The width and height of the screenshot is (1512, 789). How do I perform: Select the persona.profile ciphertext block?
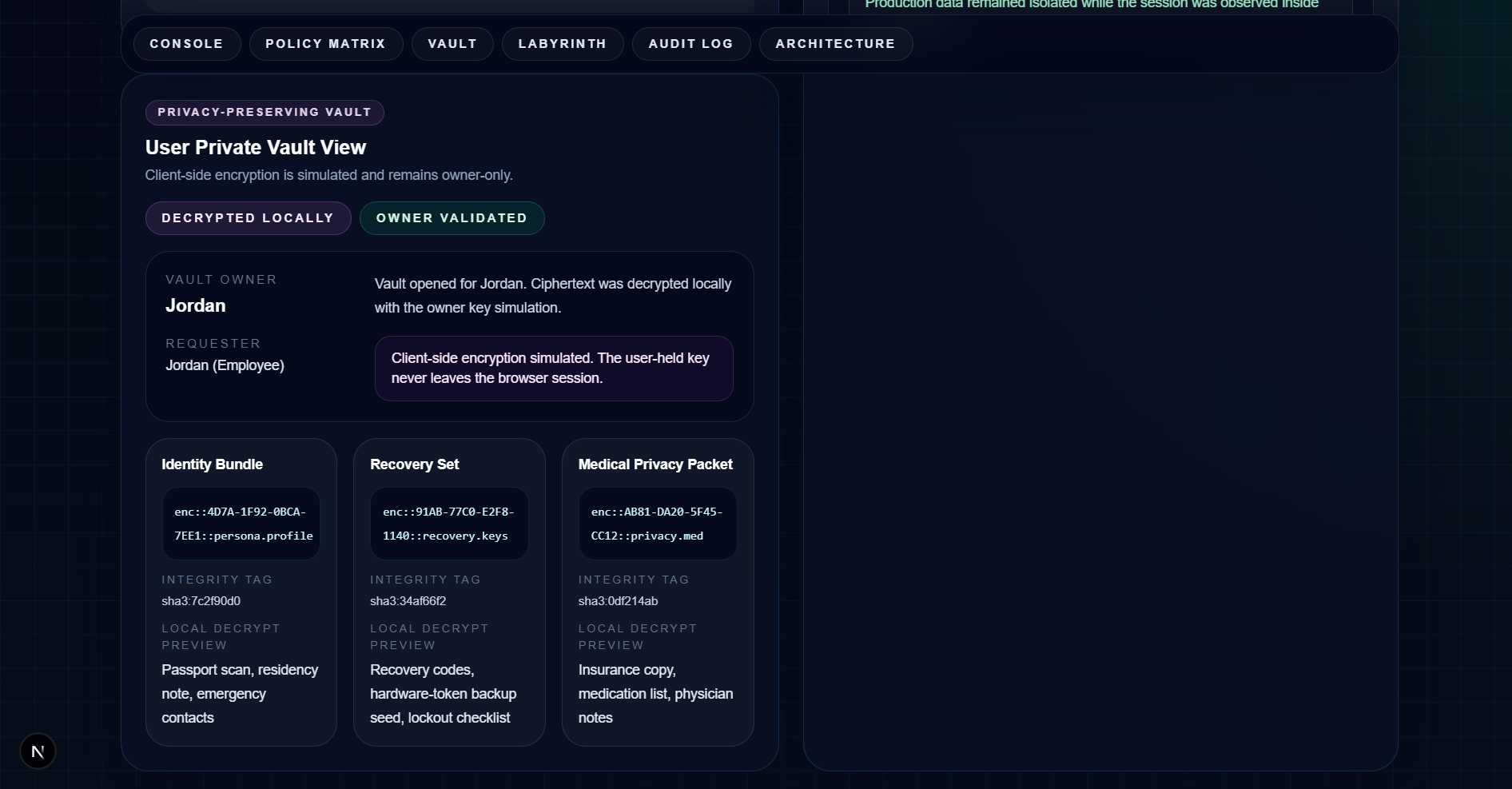[x=241, y=524]
